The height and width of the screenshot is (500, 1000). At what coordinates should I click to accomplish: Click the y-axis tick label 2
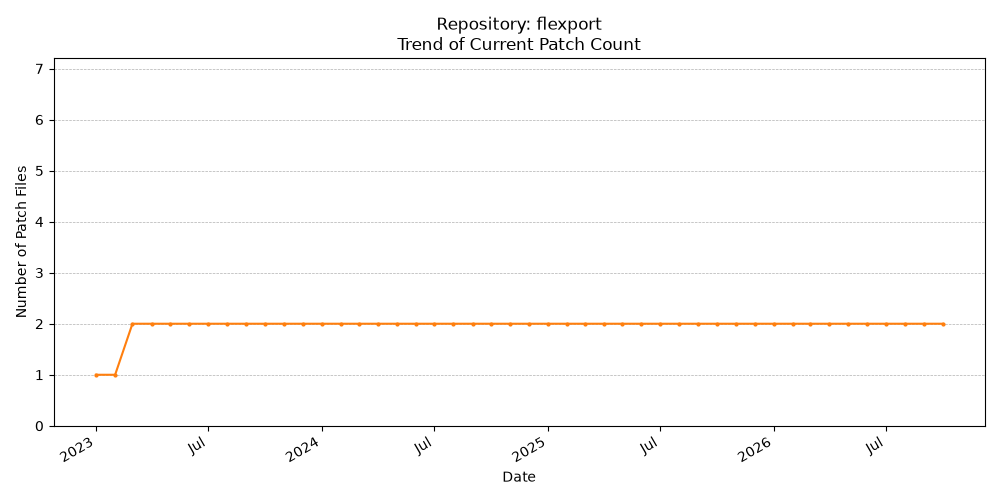39,324
